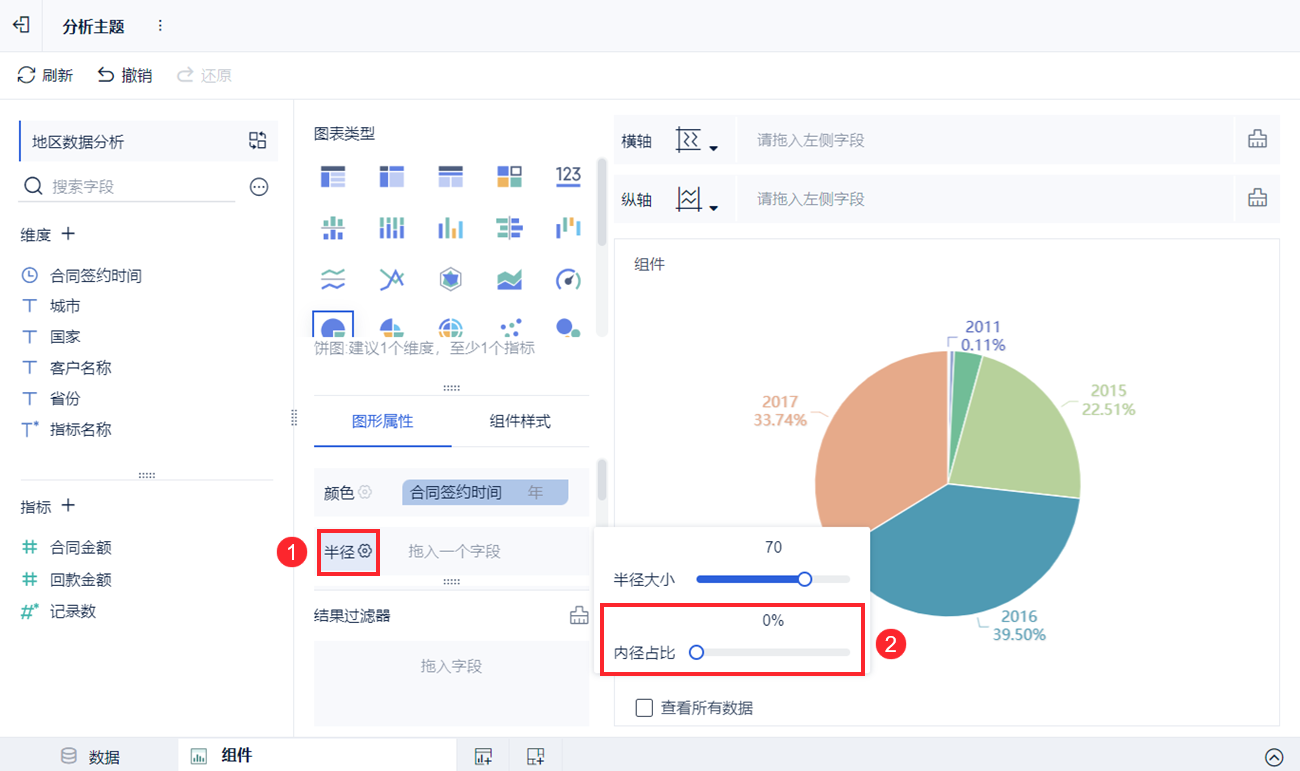Open the 横轴 axis type dropdown
Screen dimensions: 1300x771
pos(697,141)
